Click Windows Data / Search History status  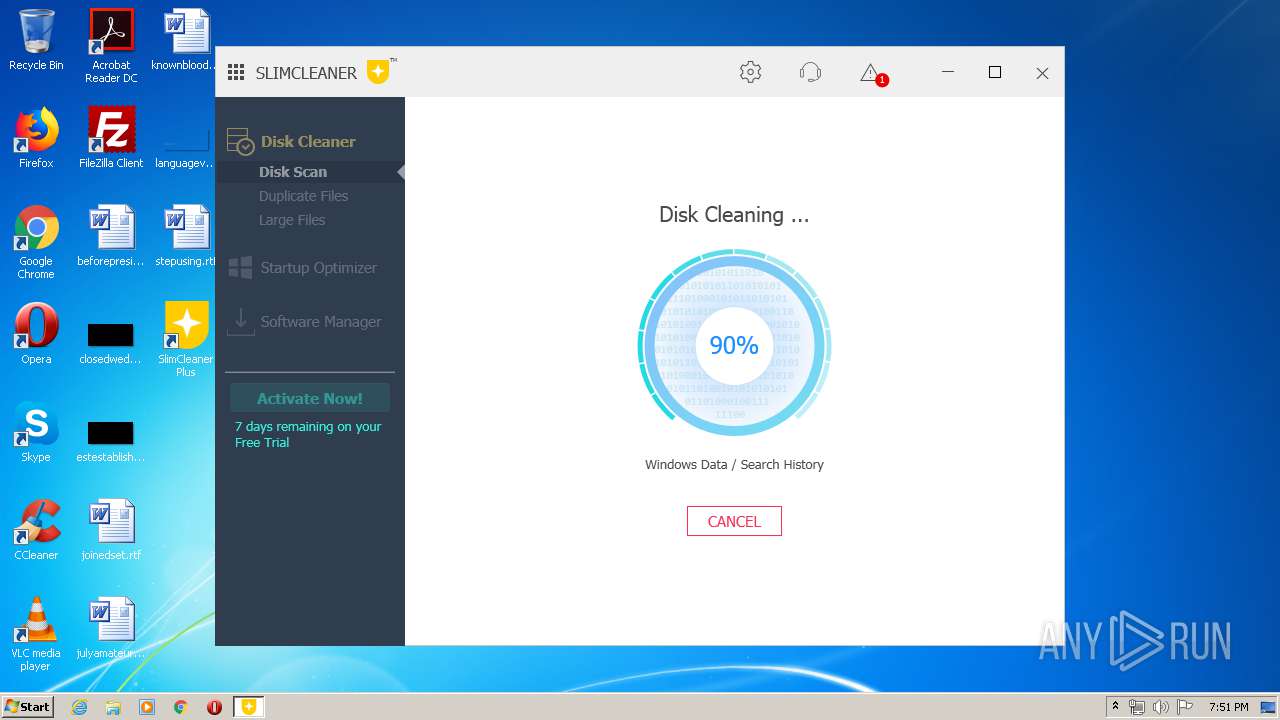[734, 464]
